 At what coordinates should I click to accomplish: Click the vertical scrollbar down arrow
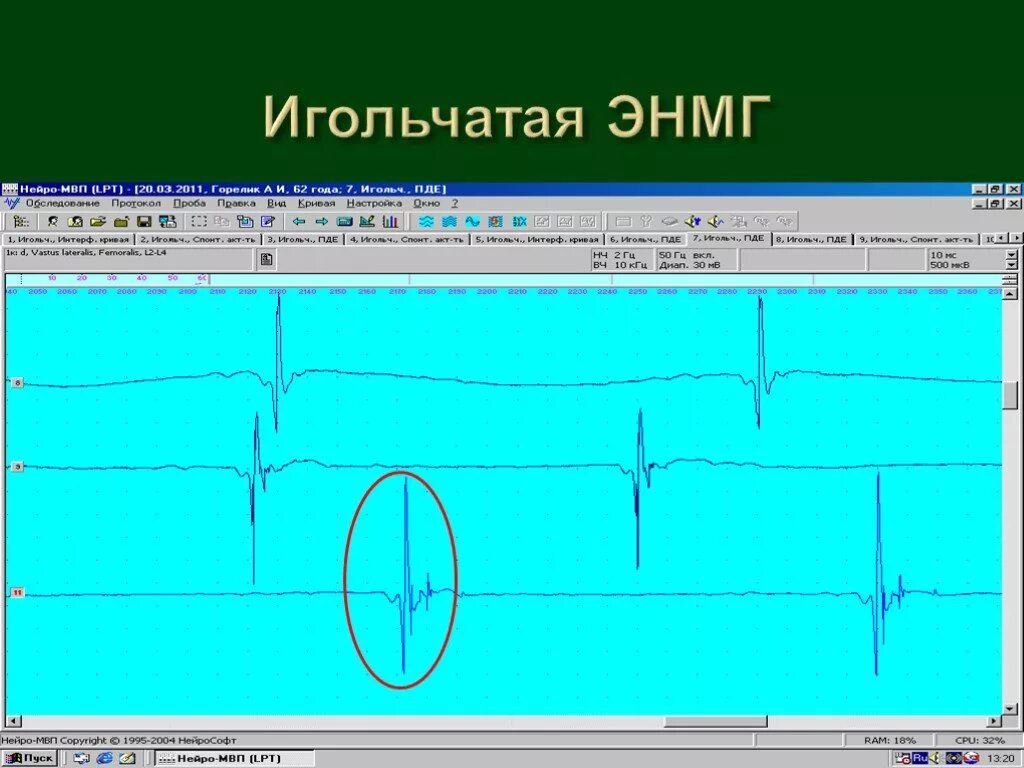[1011, 709]
